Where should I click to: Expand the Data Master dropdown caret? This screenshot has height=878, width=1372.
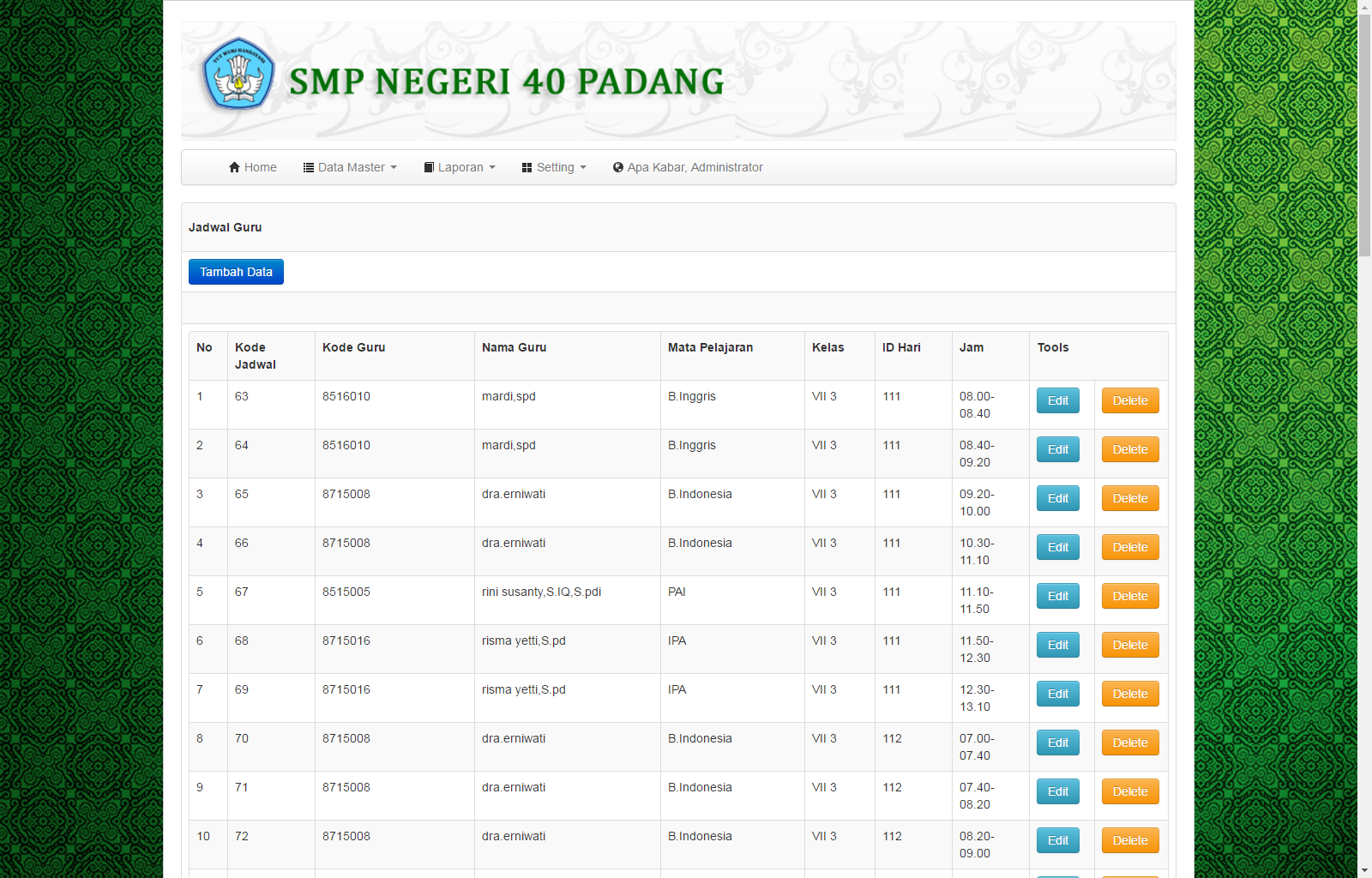pos(394,168)
